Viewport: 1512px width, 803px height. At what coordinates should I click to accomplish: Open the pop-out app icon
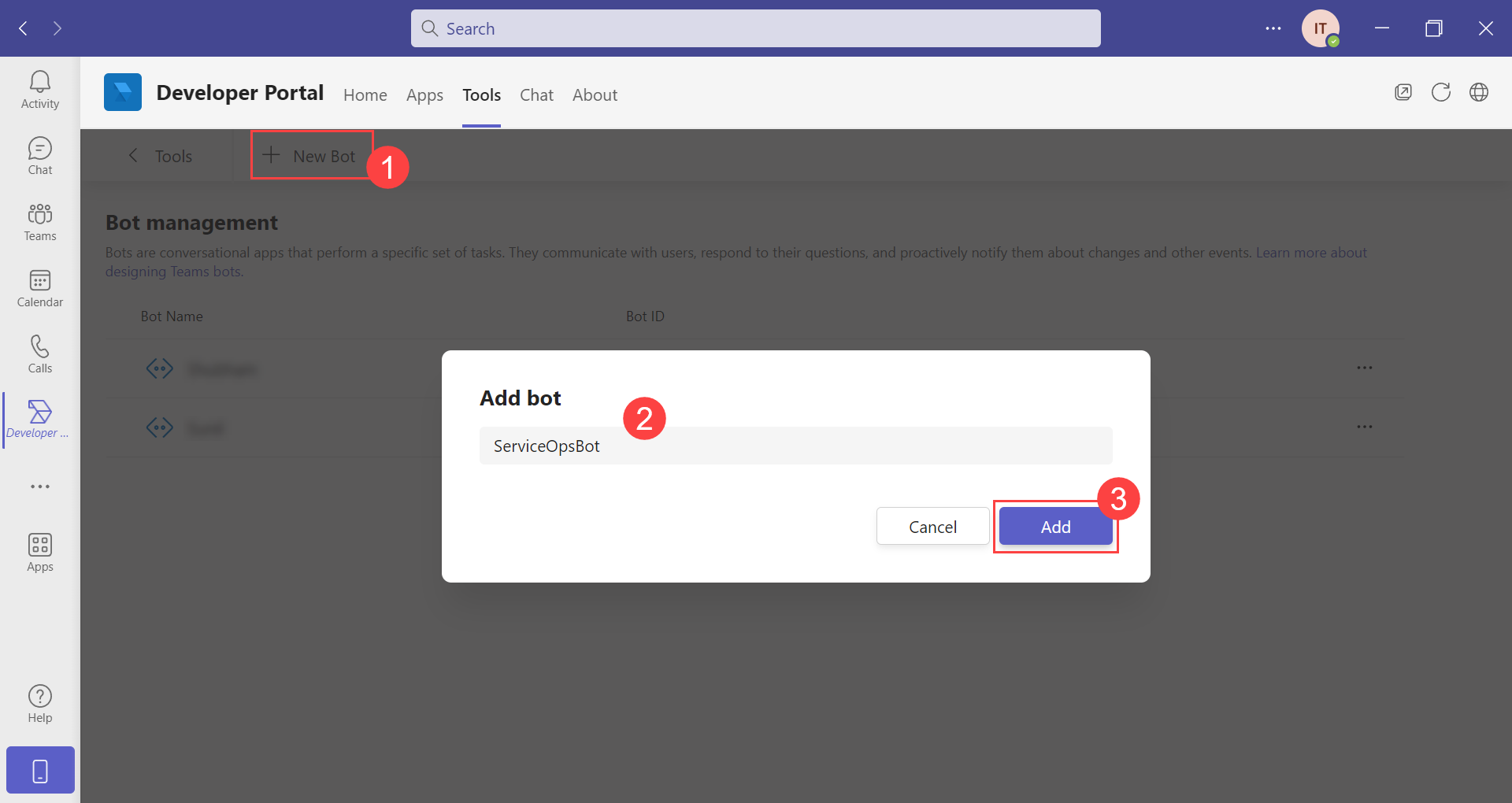click(x=1403, y=92)
